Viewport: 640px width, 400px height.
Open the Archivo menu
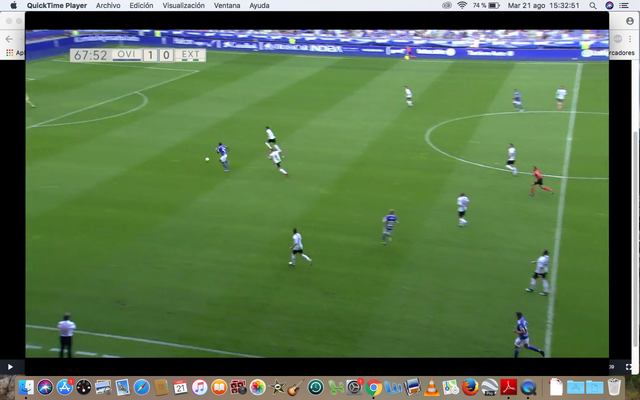coord(108,5)
